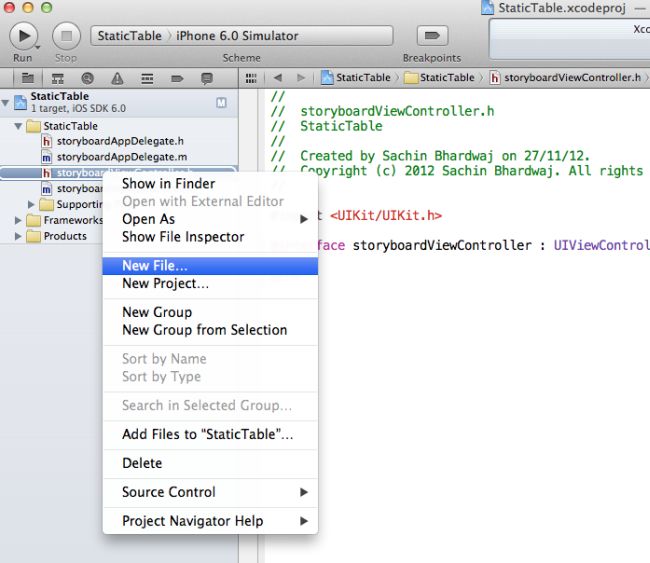Select the Frameworks folder
The image size is (650, 563).
point(64,220)
